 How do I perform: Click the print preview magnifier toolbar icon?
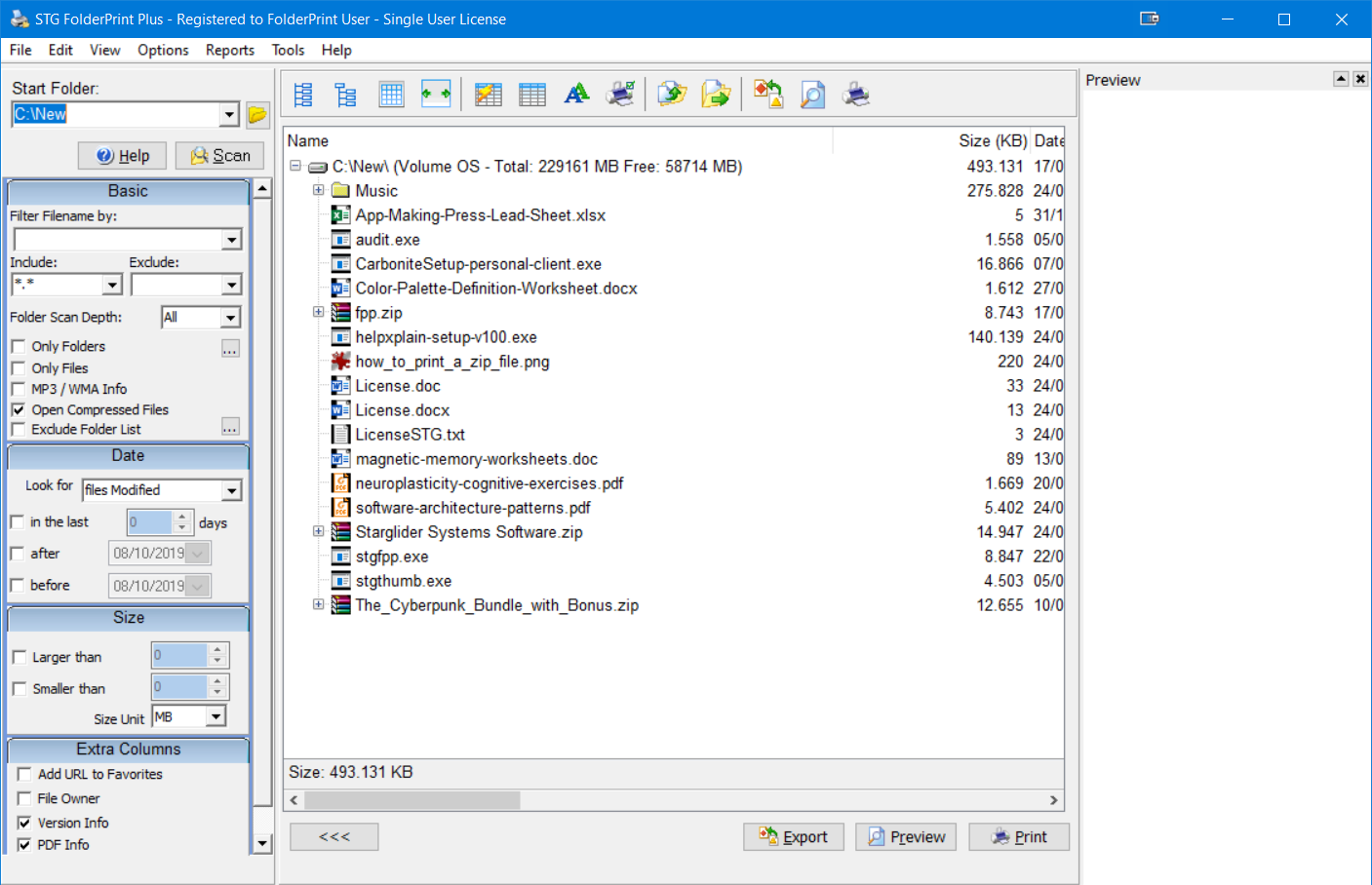[x=812, y=94]
